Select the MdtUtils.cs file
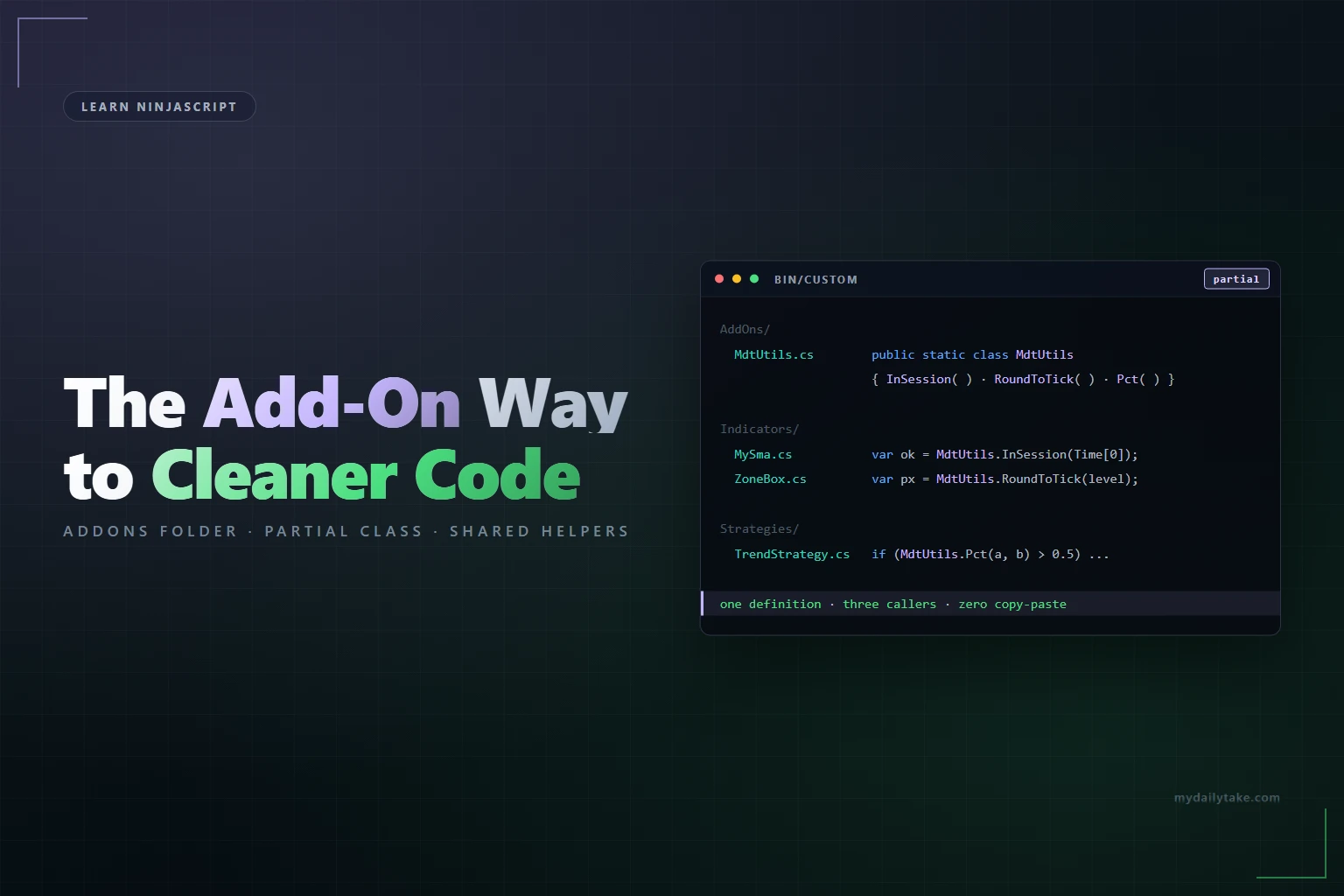 coord(773,354)
